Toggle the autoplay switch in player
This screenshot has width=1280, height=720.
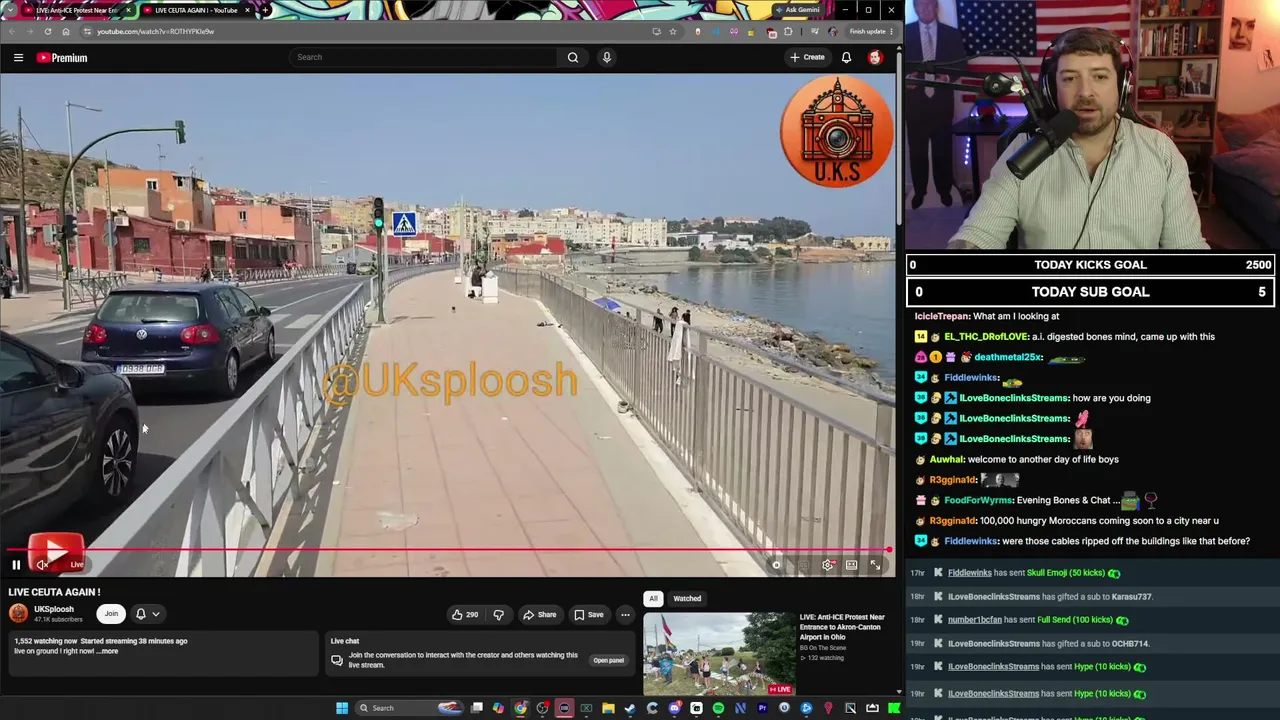[x=777, y=565]
